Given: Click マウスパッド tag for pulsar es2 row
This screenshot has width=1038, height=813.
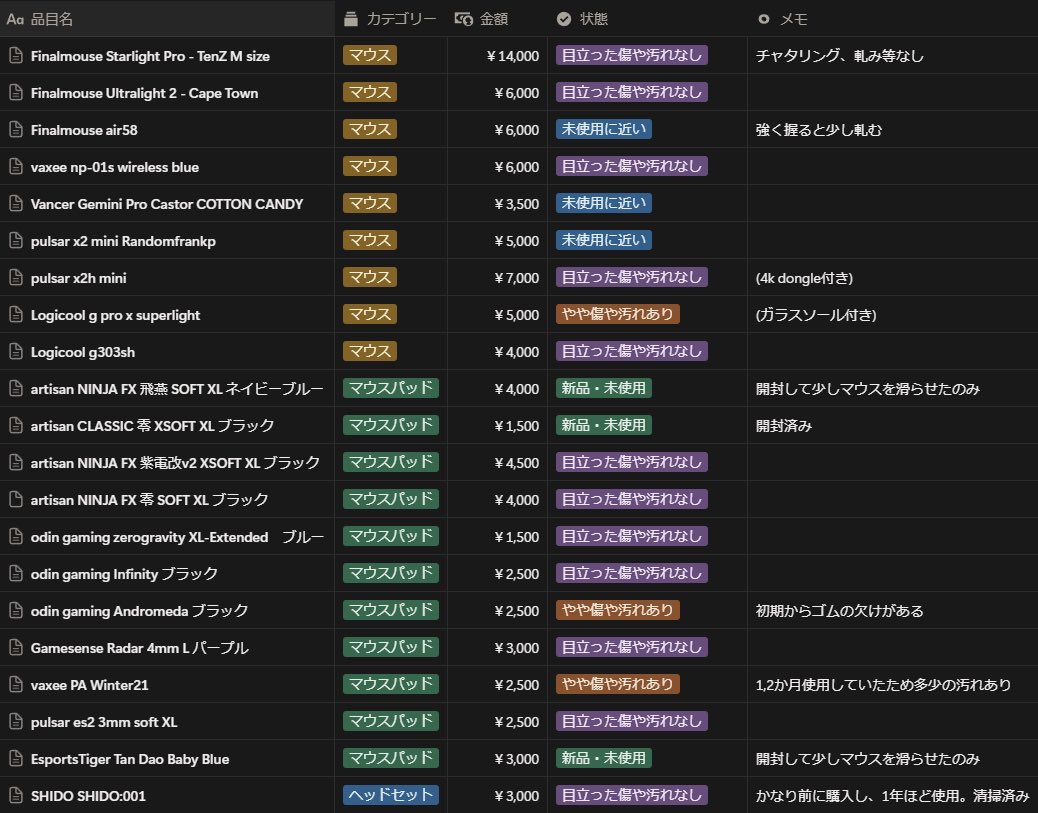Looking at the screenshot, I should coord(391,721).
